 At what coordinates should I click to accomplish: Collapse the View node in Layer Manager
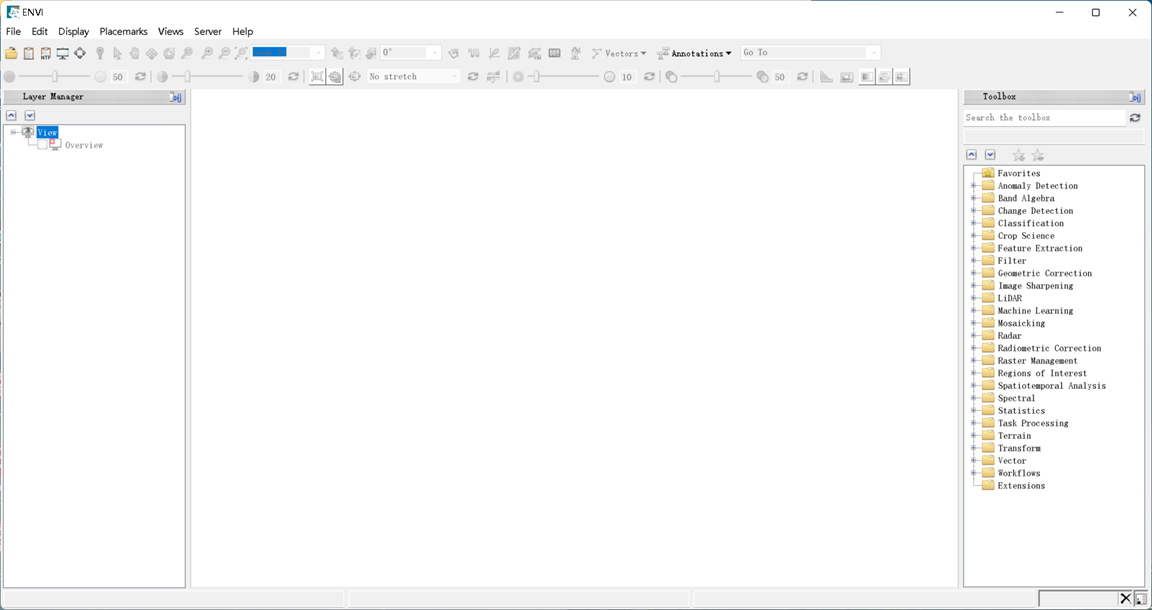(13, 132)
